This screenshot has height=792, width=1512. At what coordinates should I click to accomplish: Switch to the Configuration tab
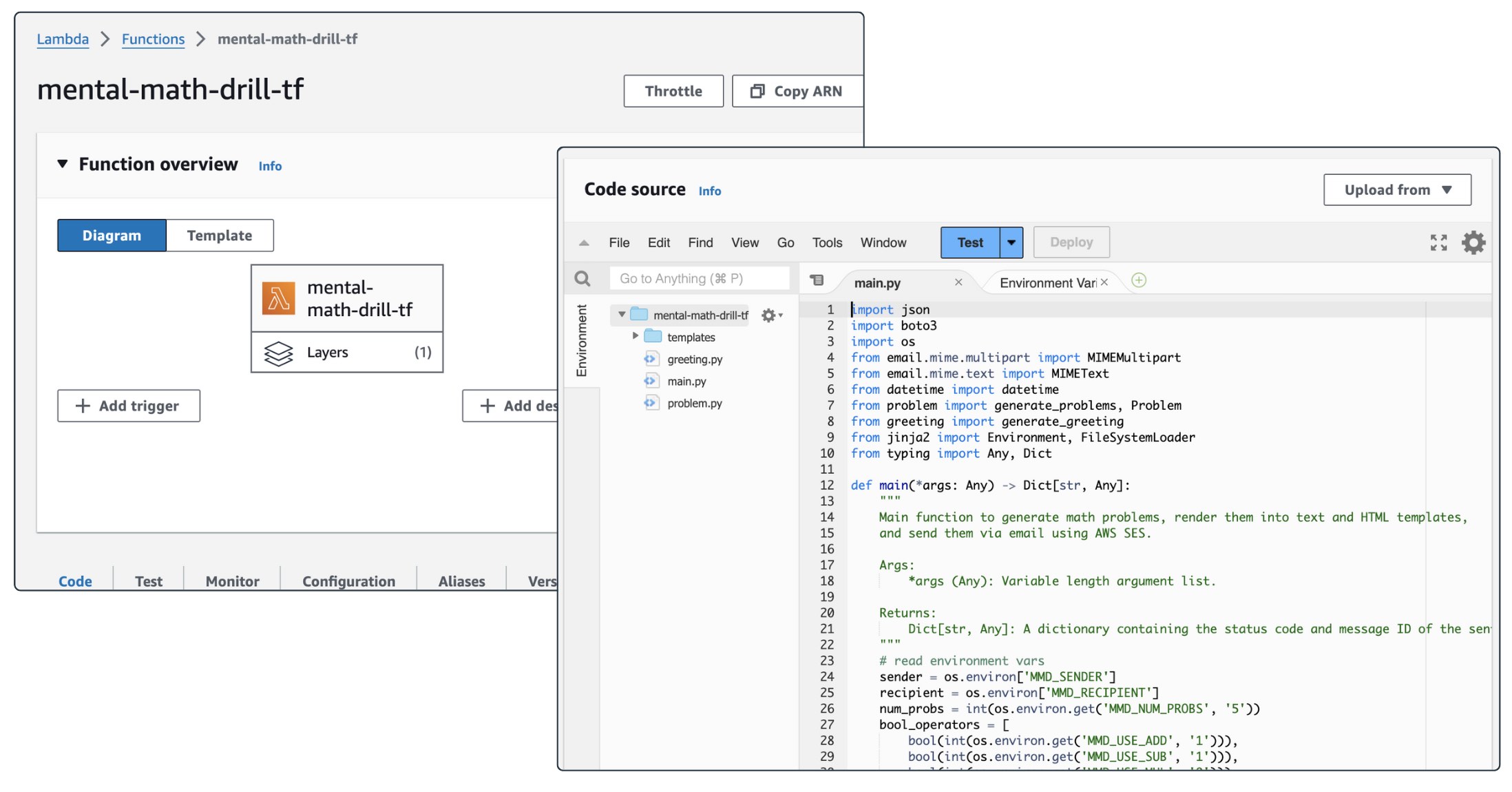(349, 581)
